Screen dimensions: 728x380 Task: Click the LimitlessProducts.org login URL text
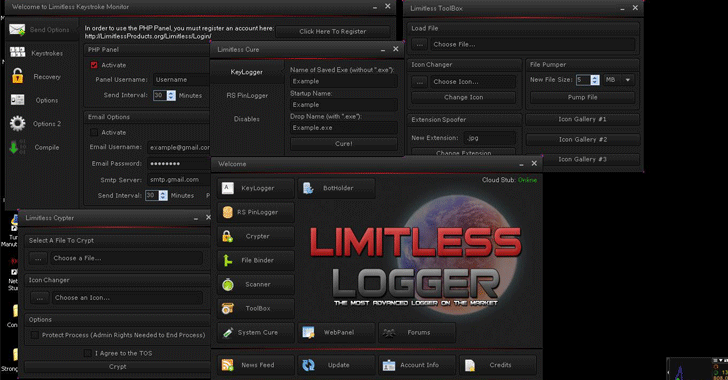coord(148,36)
